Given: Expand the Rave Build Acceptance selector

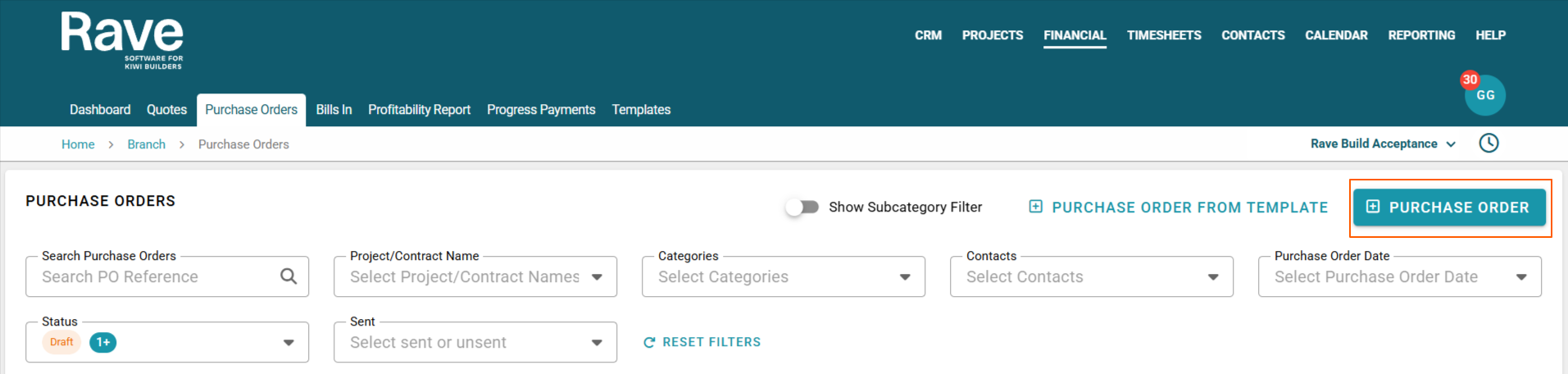Looking at the screenshot, I should click(x=1383, y=144).
